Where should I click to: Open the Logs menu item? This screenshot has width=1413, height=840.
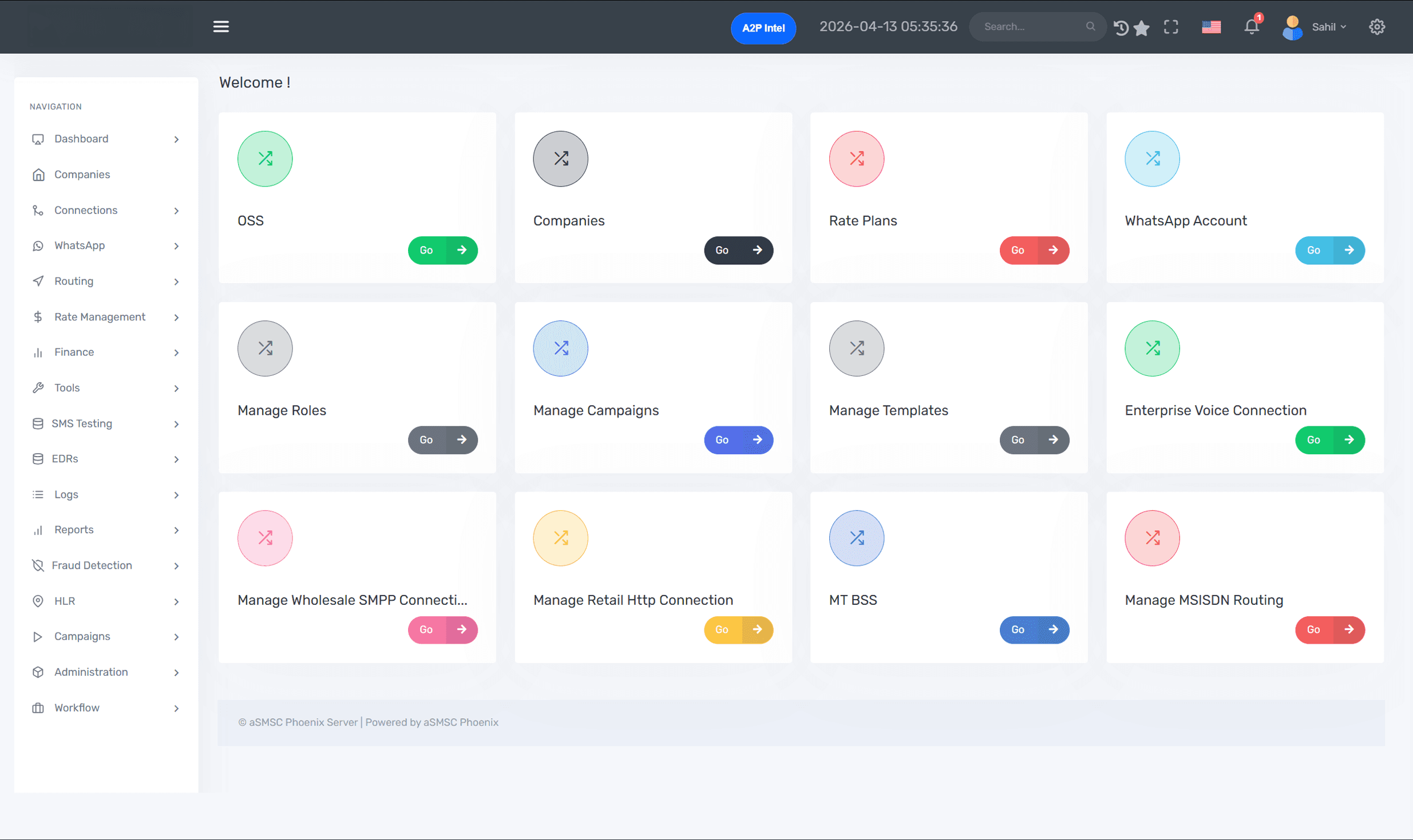106,494
